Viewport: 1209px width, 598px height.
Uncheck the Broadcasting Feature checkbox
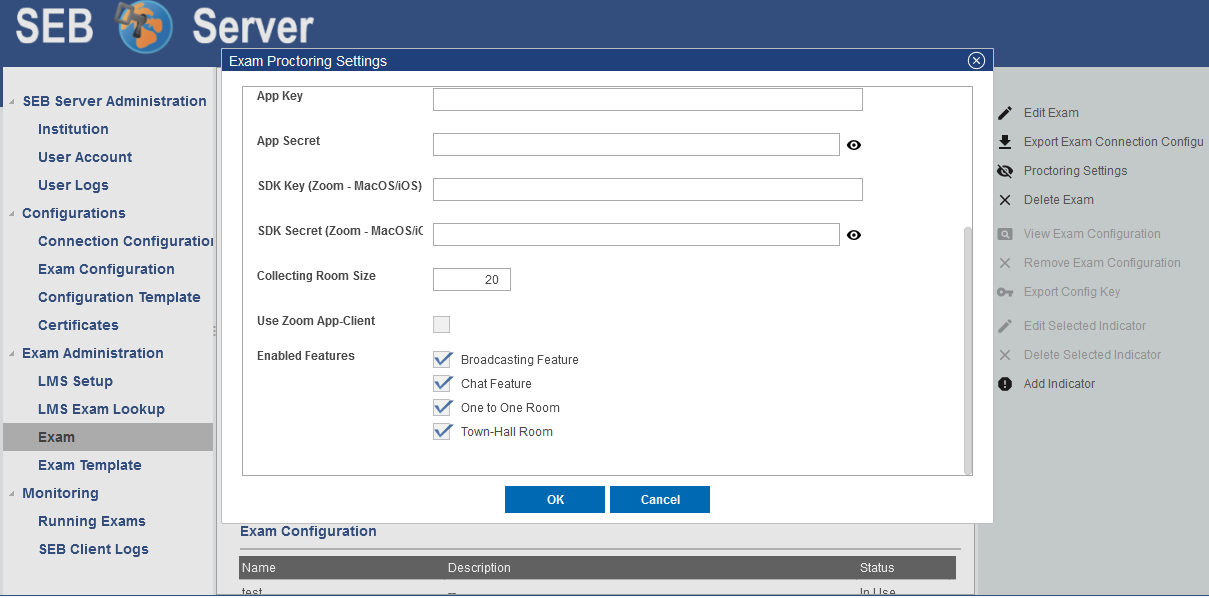443,360
